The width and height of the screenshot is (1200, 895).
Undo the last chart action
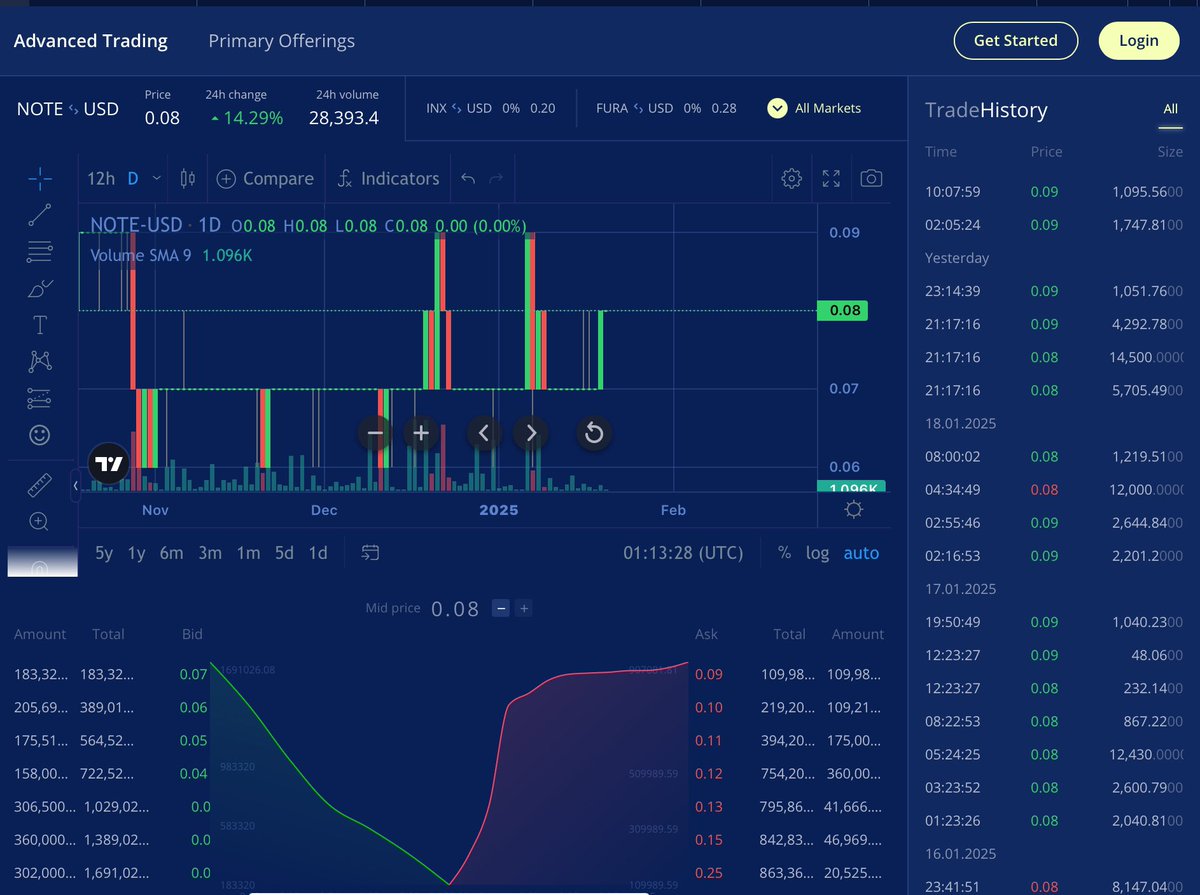pos(468,179)
